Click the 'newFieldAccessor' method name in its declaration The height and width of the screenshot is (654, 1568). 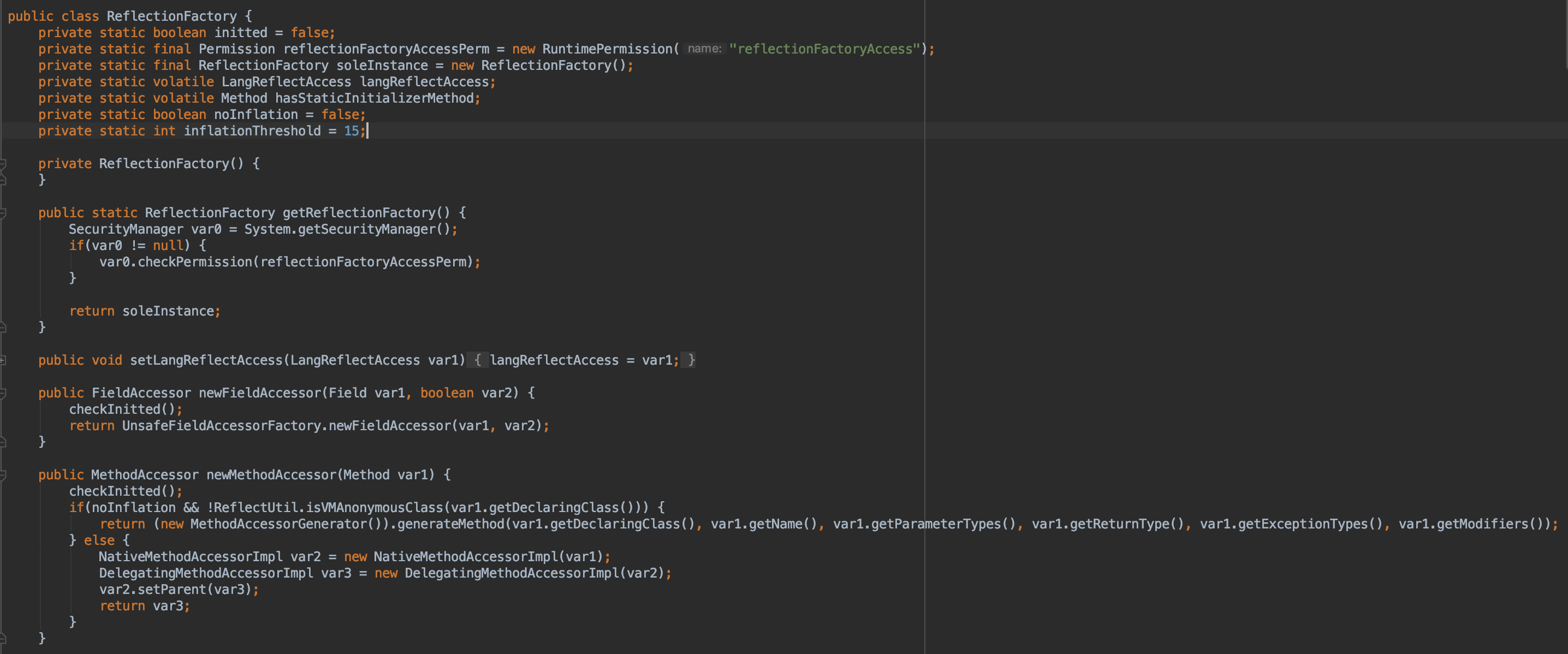point(259,393)
